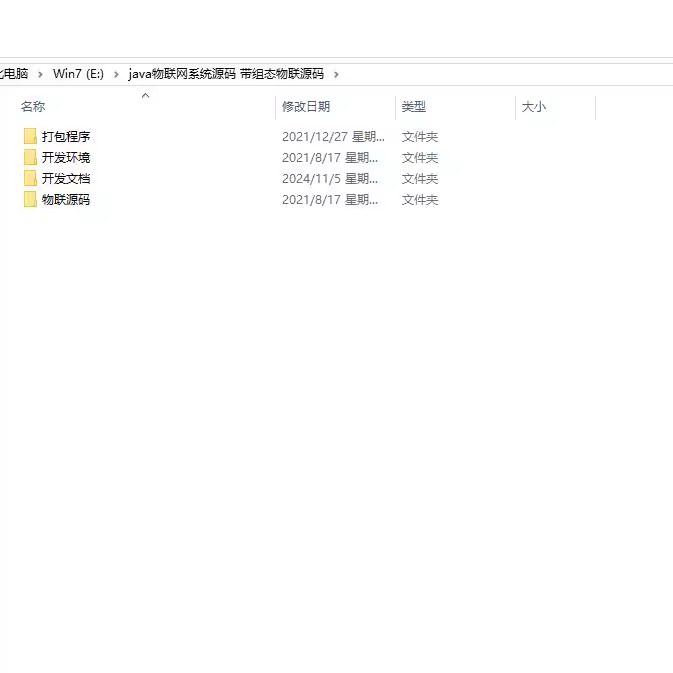The height and width of the screenshot is (673, 673).
Task: Expand chevron after Win7 (E:) breadcrumb
Action: pyautogui.click(x=116, y=74)
